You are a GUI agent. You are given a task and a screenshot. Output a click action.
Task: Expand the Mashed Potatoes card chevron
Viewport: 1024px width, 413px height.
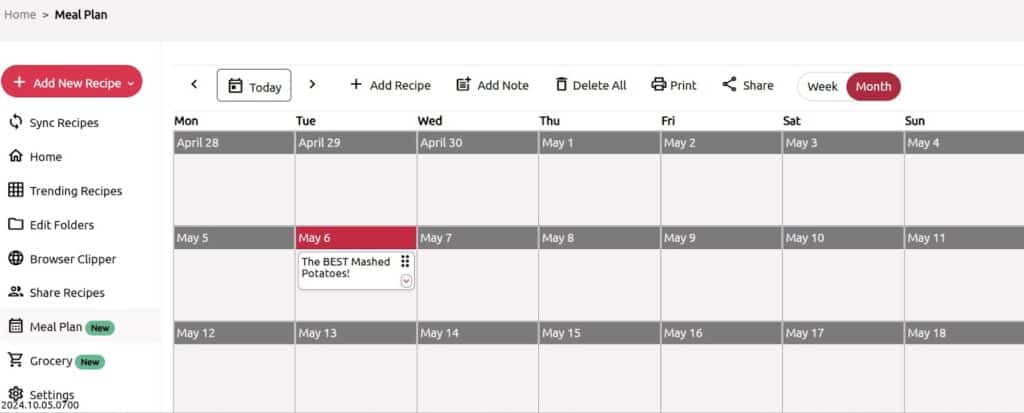pyautogui.click(x=406, y=281)
